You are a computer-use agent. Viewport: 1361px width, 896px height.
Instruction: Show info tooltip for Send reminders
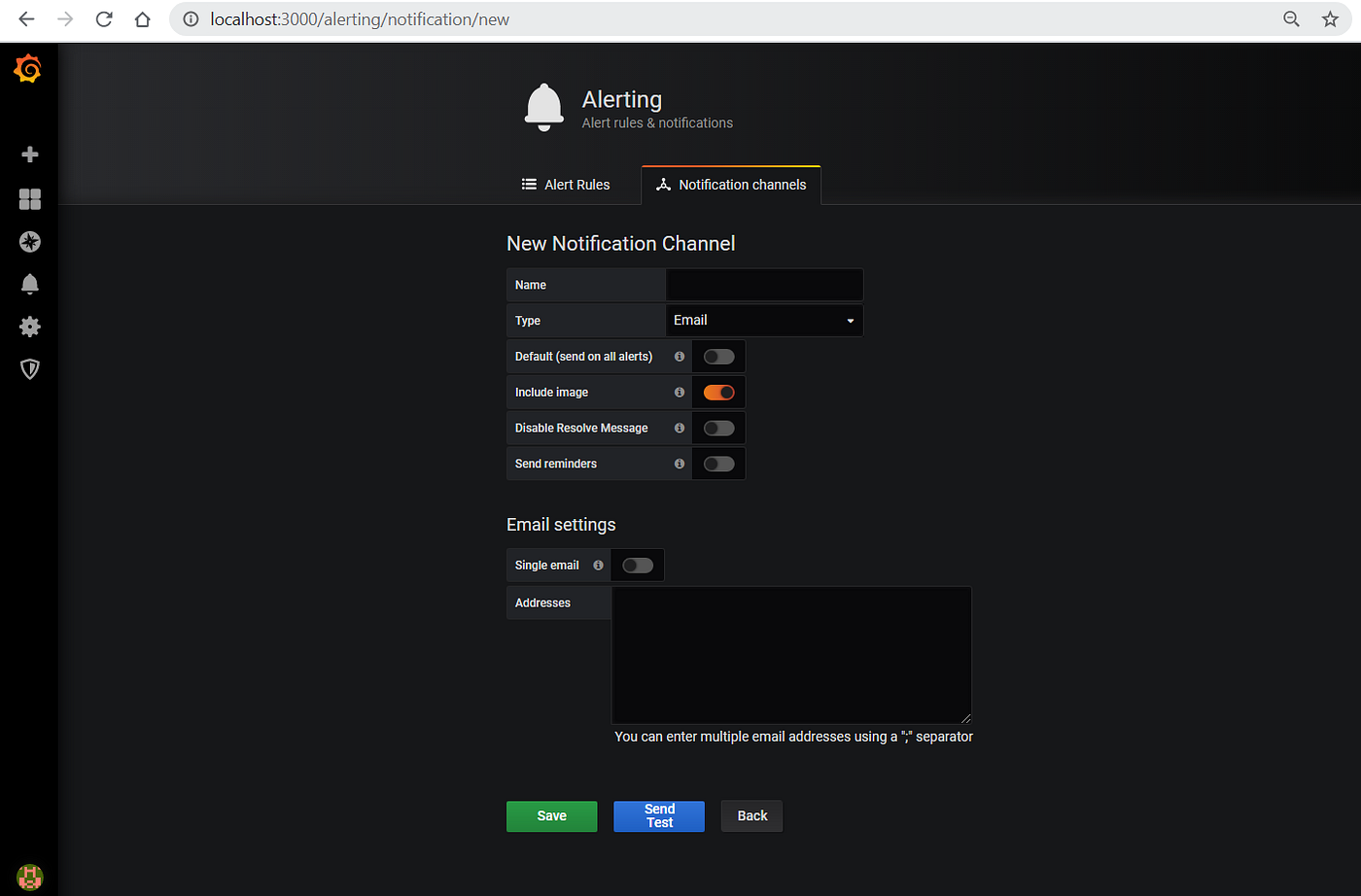[x=680, y=464]
